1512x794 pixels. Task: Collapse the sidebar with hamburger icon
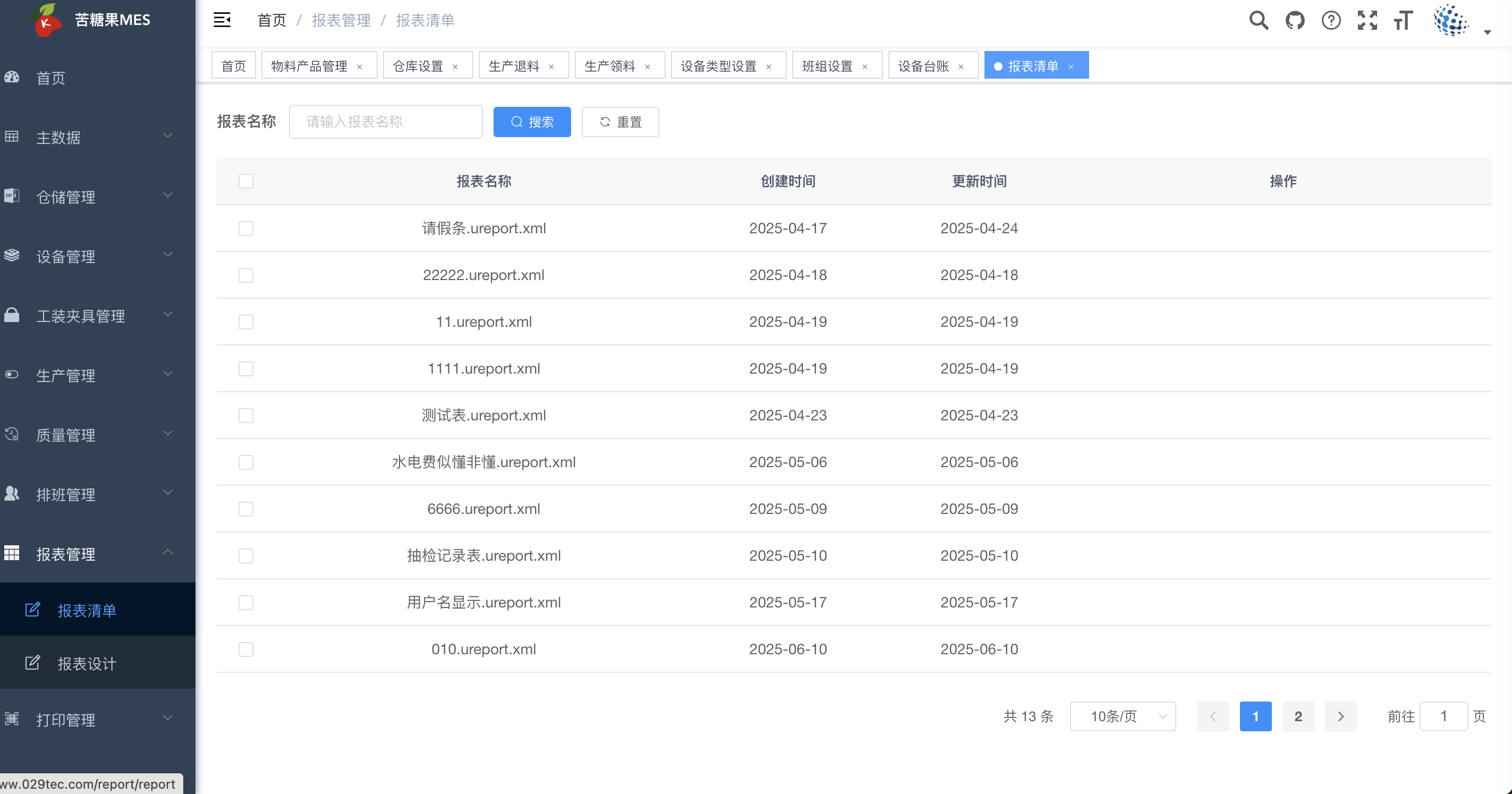[222, 20]
